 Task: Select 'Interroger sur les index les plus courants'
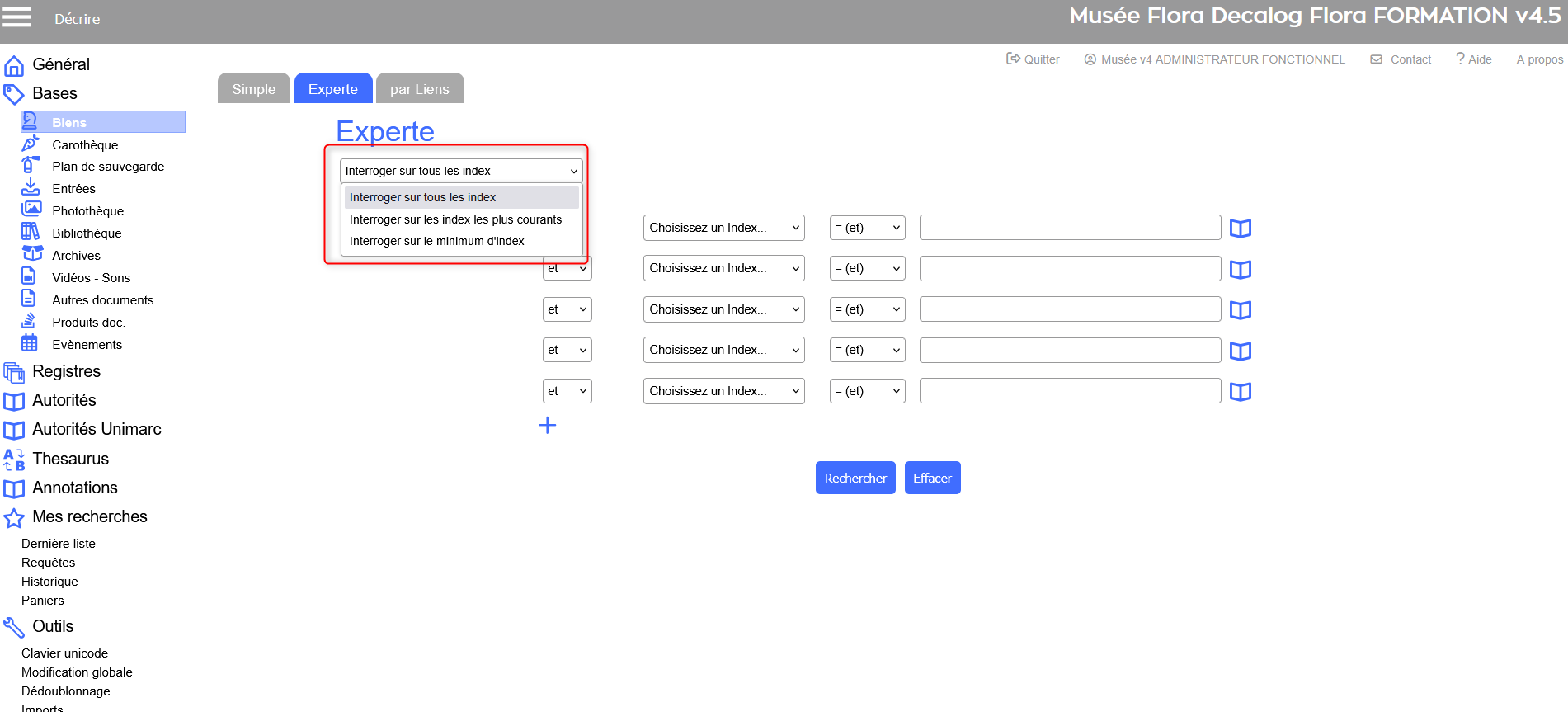pos(455,219)
